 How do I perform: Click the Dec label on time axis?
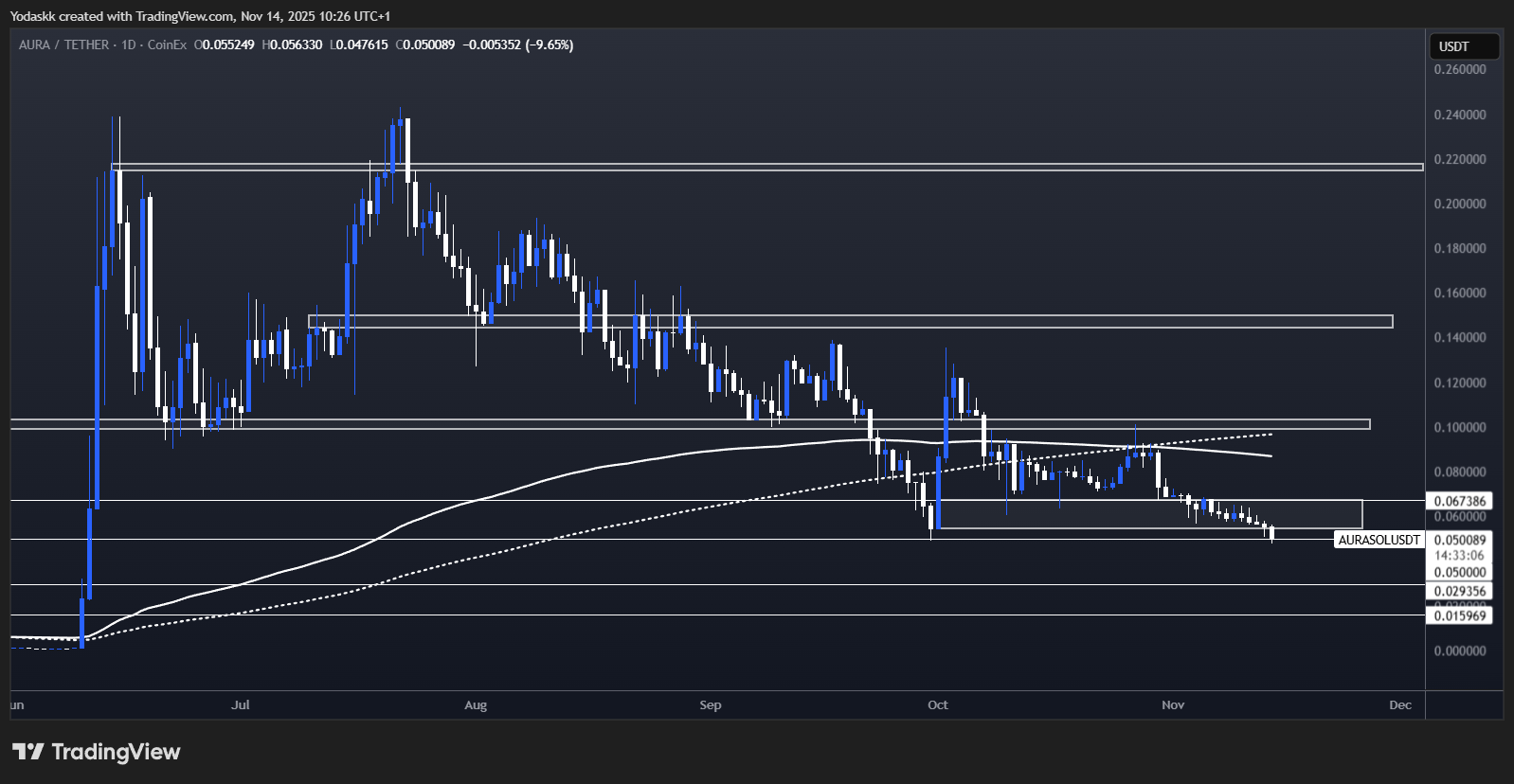pos(1400,704)
